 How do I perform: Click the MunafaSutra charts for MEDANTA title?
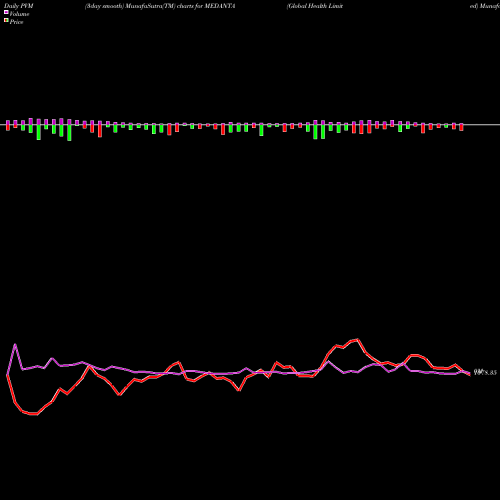(x=160, y=6)
